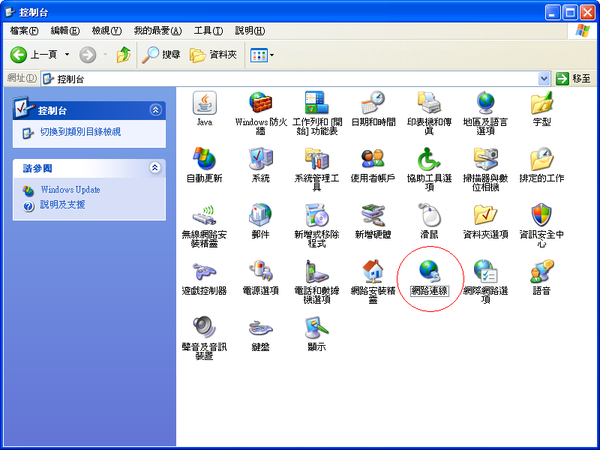Open the back history dropdown arrow
Screen dimensions: 600x450
pos(67,55)
